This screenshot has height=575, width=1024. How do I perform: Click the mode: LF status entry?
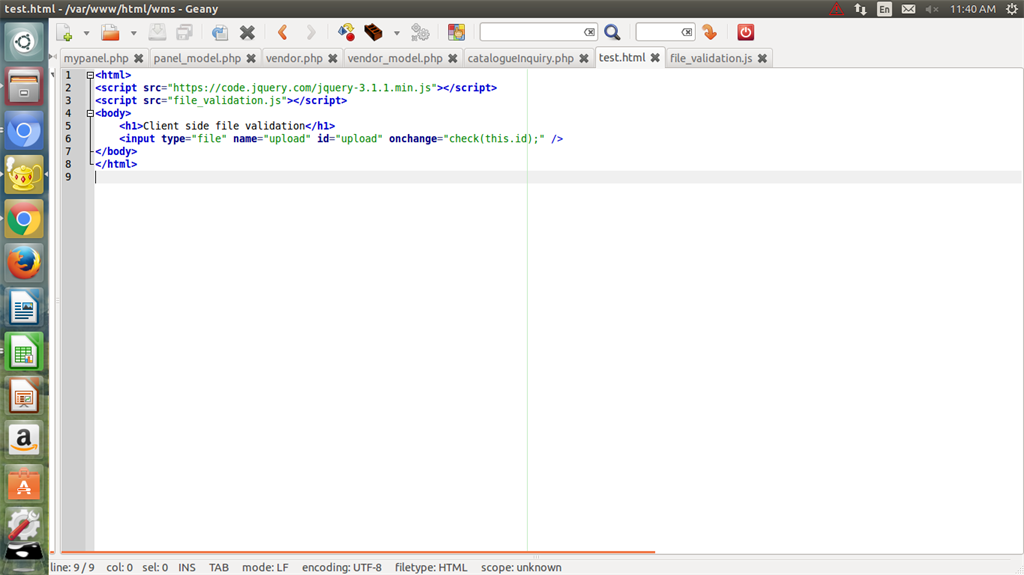(x=265, y=567)
